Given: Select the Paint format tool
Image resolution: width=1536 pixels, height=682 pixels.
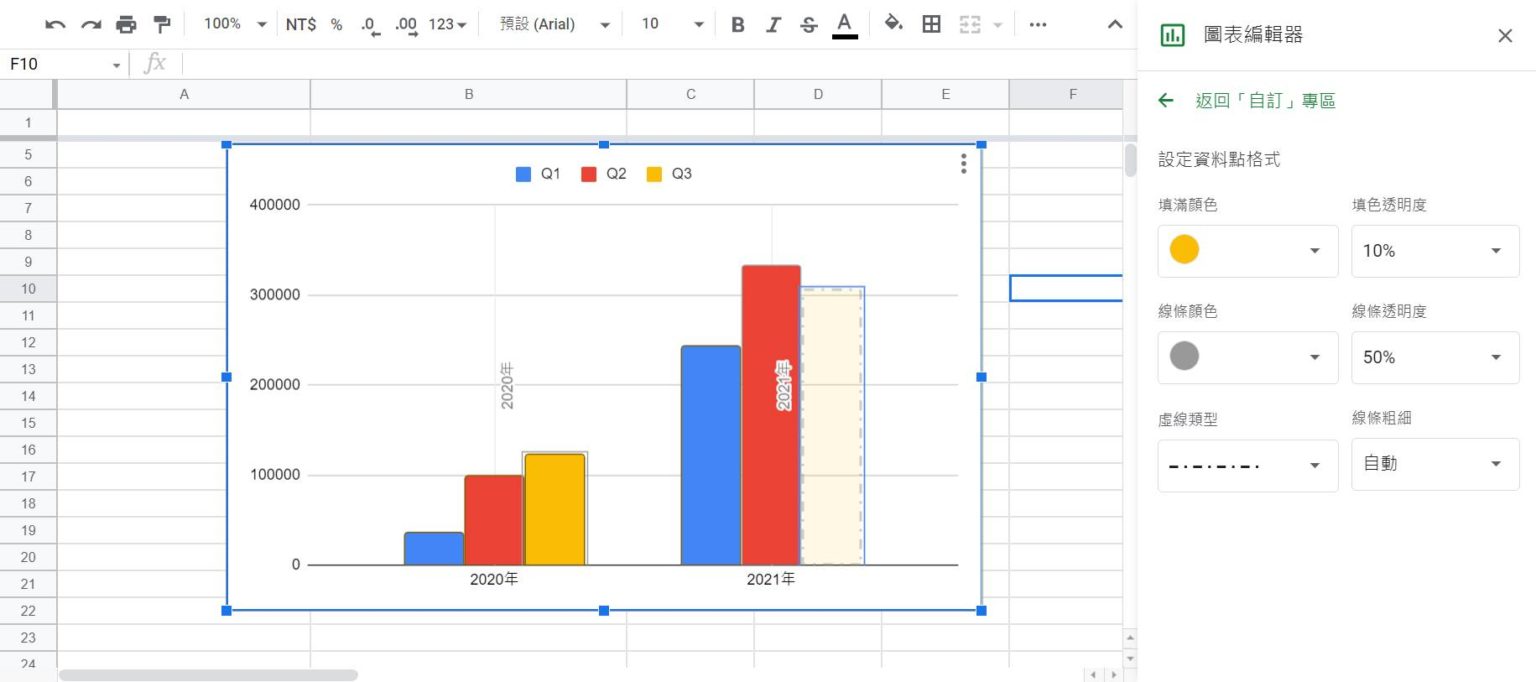Looking at the screenshot, I should click(x=163, y=23).
